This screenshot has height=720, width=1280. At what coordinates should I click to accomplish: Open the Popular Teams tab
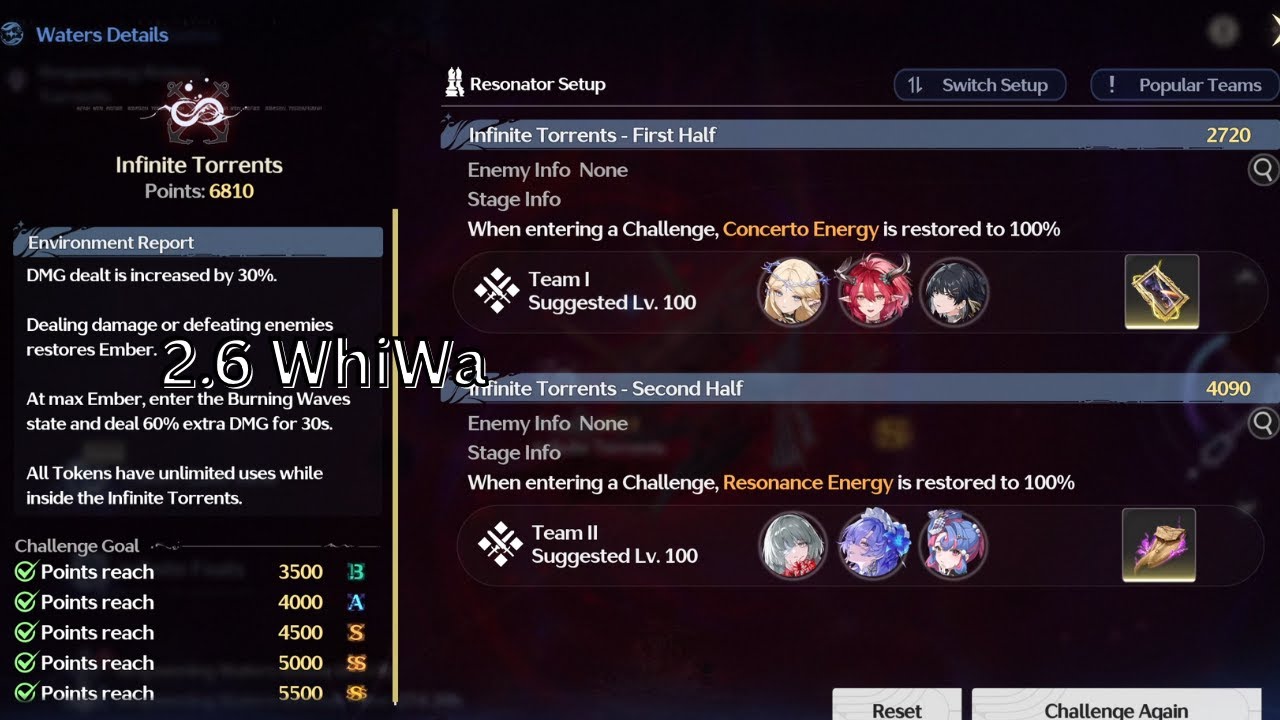(1185, 85)
